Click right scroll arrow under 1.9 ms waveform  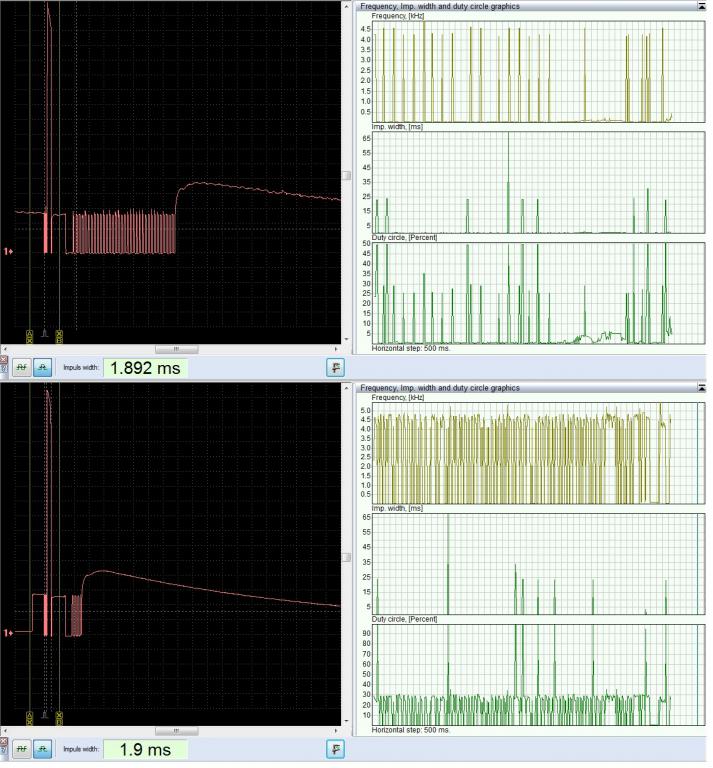tap(336, 731)
